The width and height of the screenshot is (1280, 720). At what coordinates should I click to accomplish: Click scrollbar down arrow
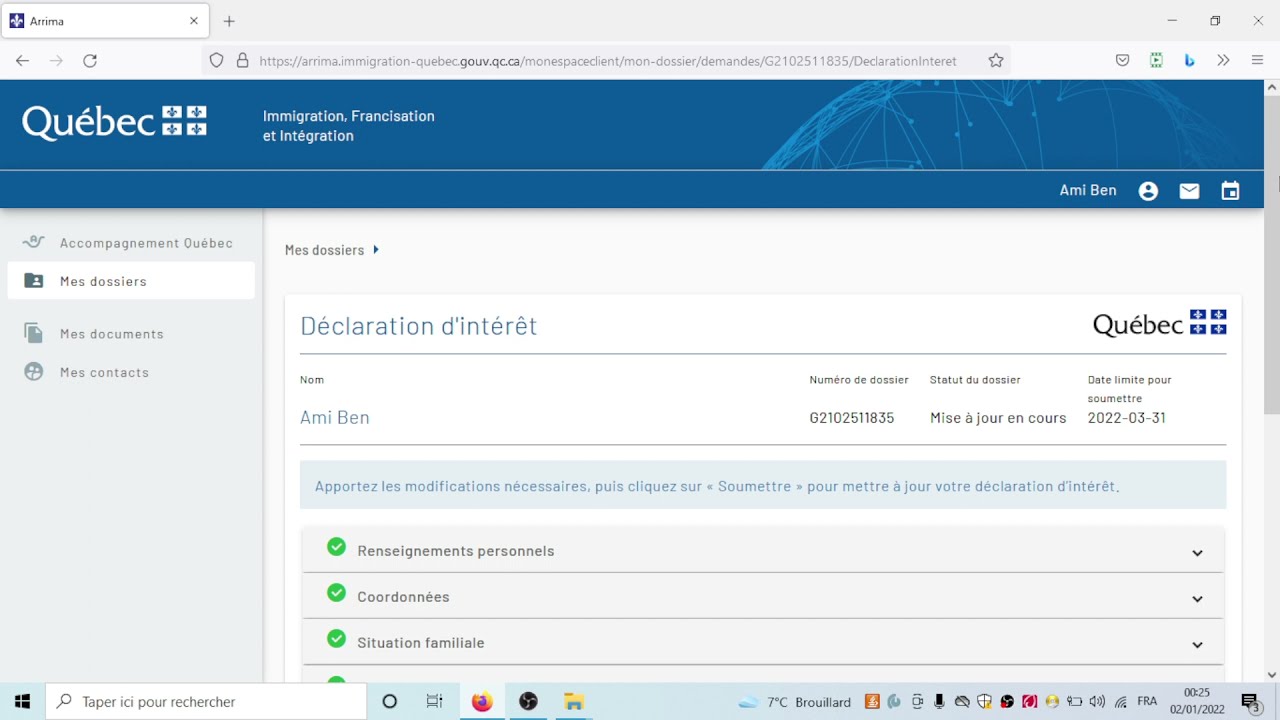click(x=1272, y=674)
